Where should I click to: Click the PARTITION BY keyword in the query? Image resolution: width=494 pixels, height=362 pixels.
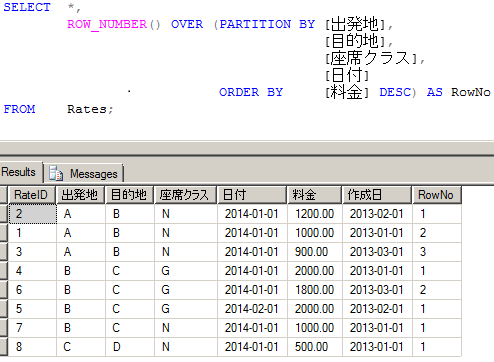267,24
